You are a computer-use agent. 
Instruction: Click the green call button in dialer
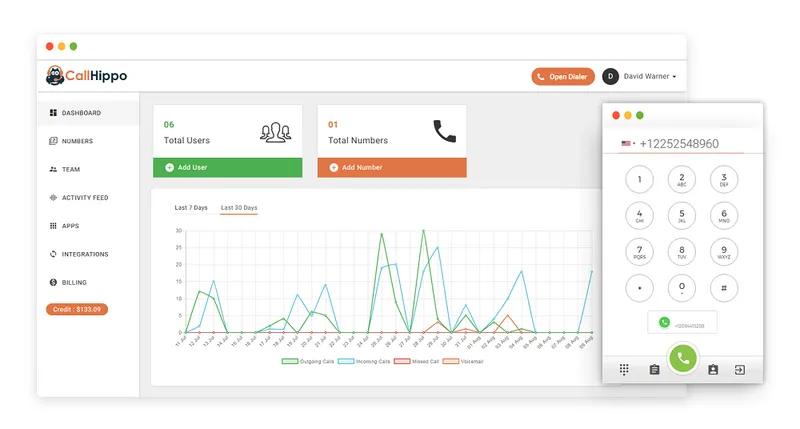683,358
